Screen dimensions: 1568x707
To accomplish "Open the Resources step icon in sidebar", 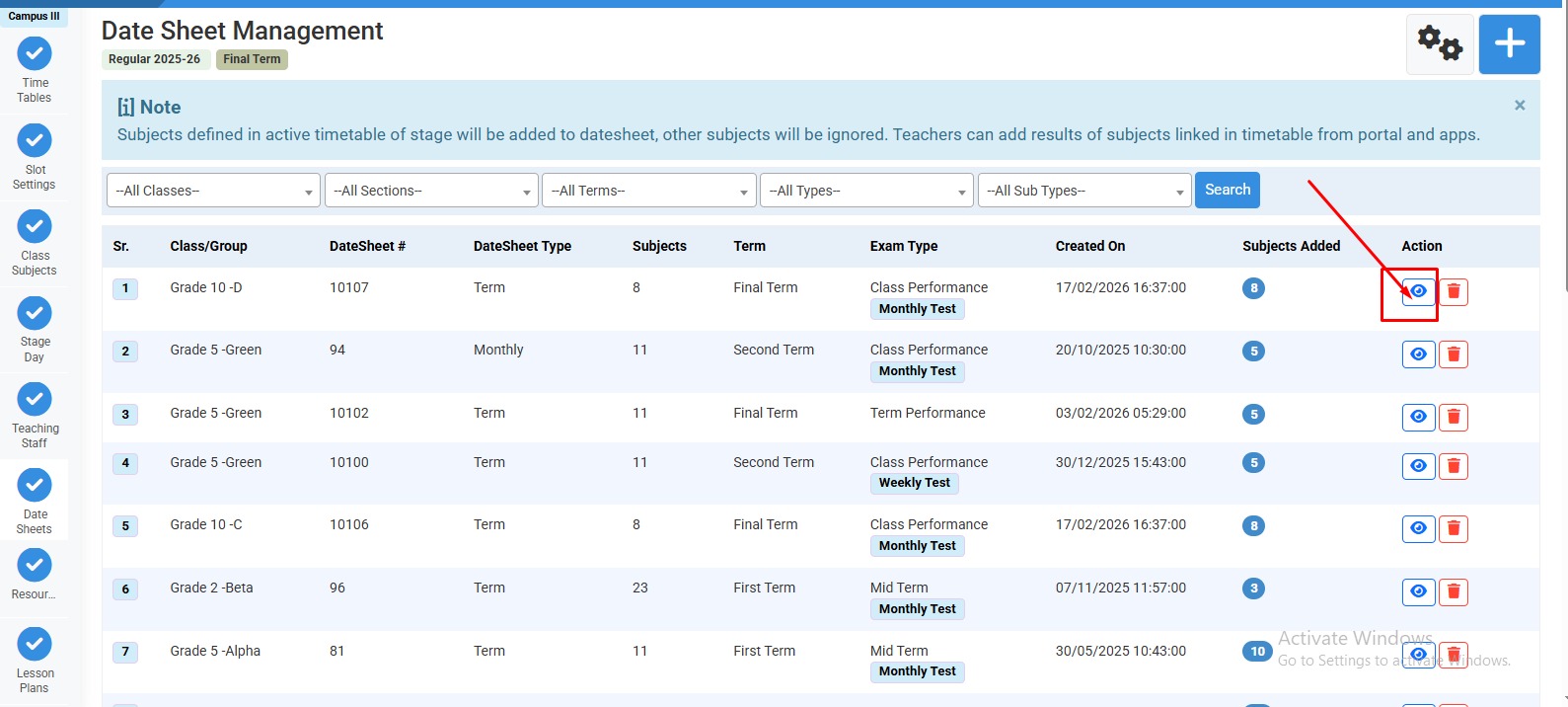I will click(x=35, y=565).
